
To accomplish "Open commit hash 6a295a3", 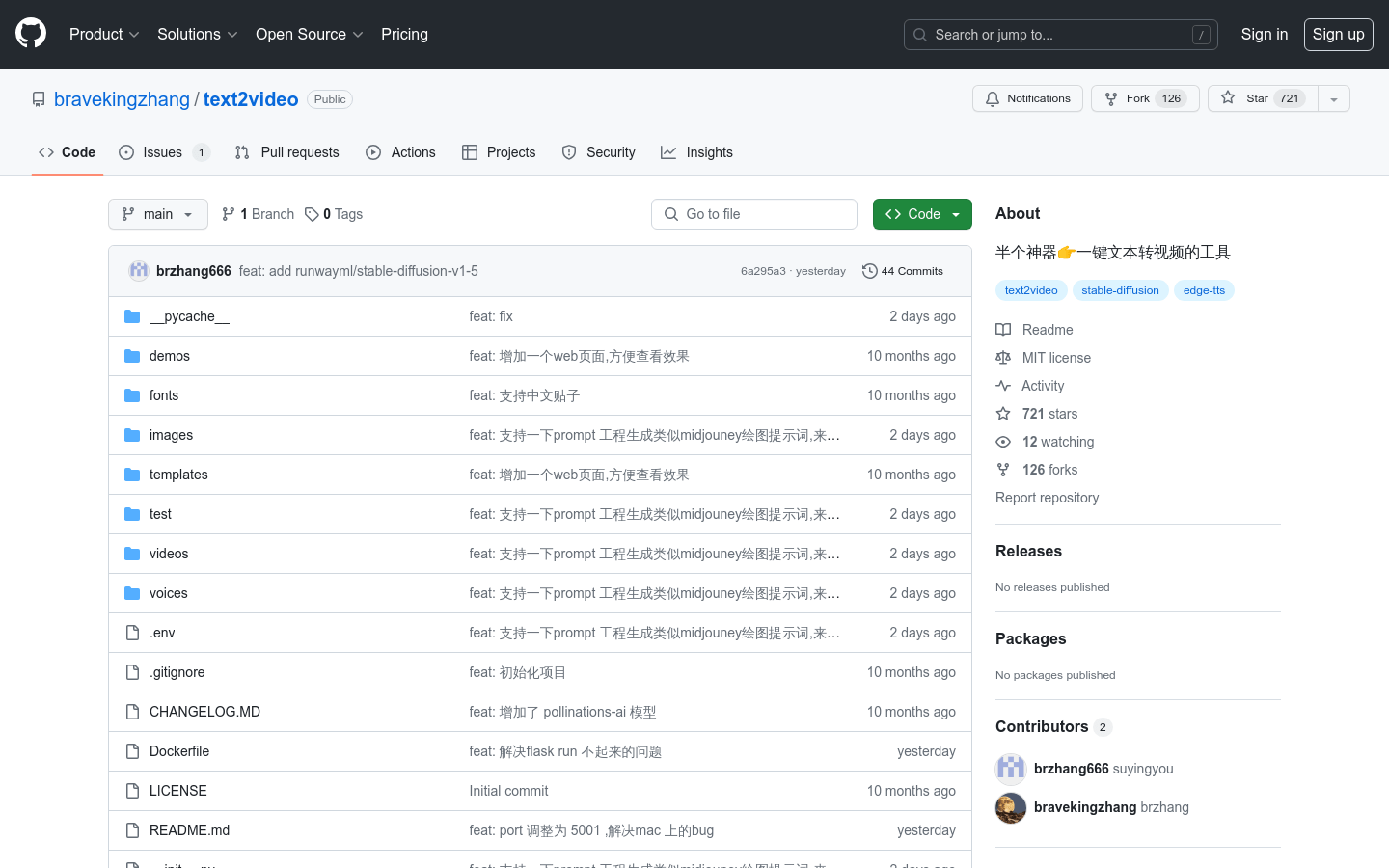I will (x=763, y=271).
